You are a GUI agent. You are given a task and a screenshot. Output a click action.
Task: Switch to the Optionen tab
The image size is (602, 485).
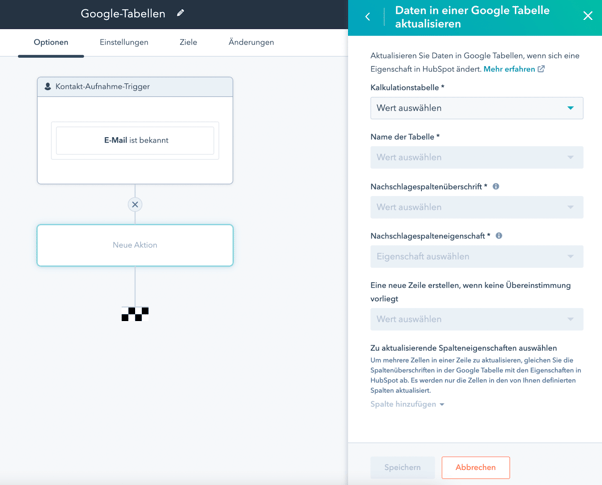click(x=51, y=42)
